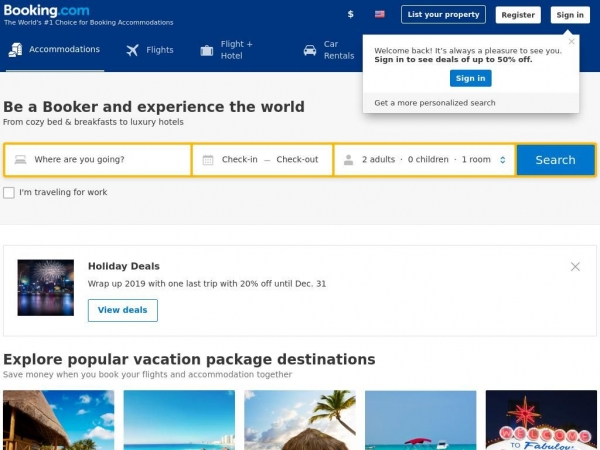600x450 pixels.
Task: Click the bed icon in destination field
Action: coord(20,160)
